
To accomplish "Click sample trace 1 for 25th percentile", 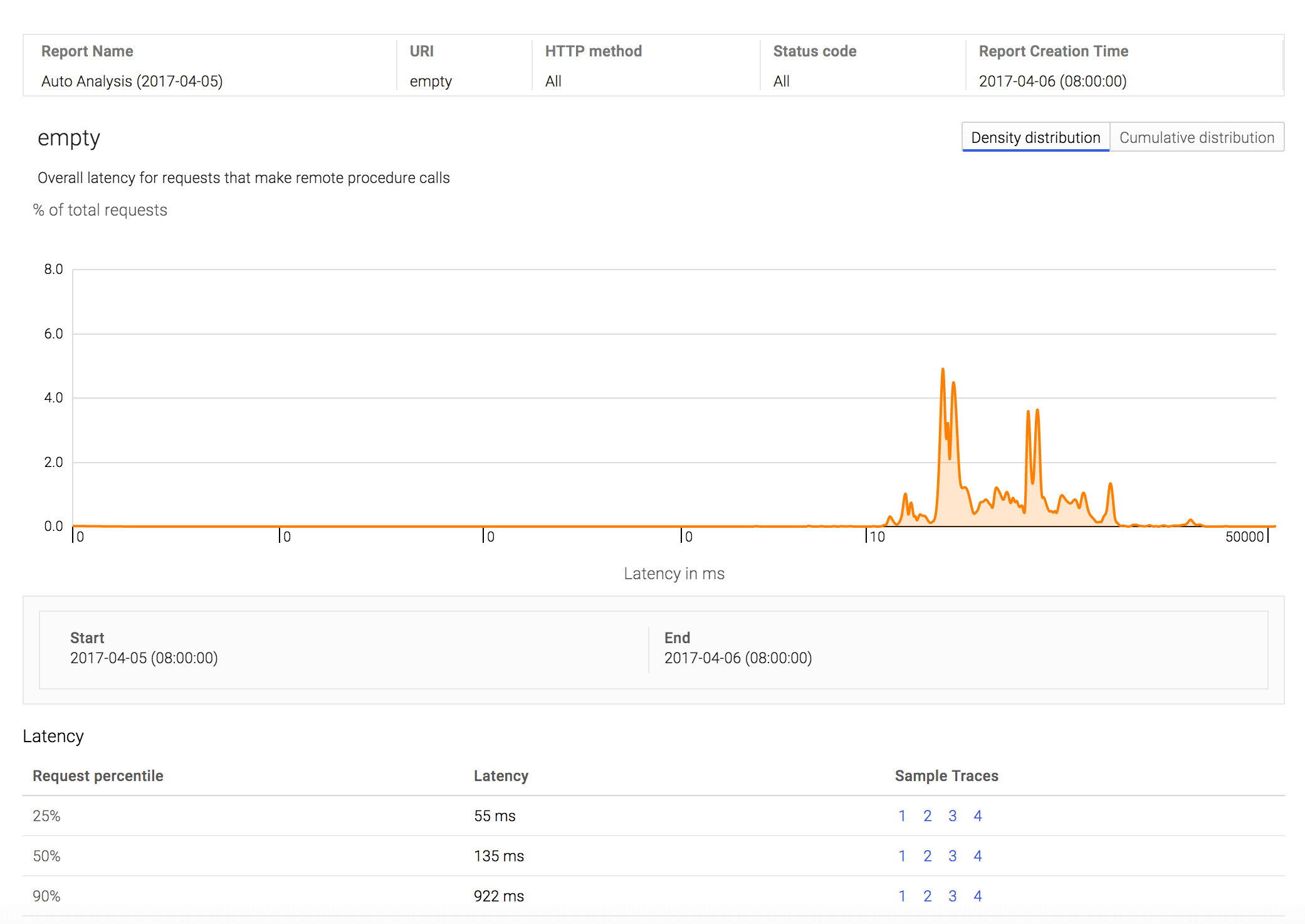I will [901, 816].
